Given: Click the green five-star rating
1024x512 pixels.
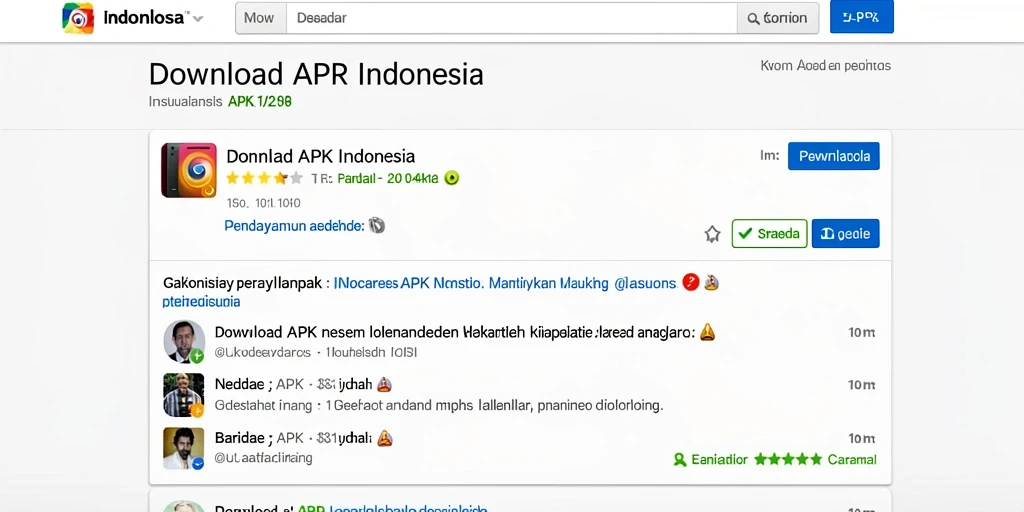Looking at the screenshot, I should click(788, 459).
